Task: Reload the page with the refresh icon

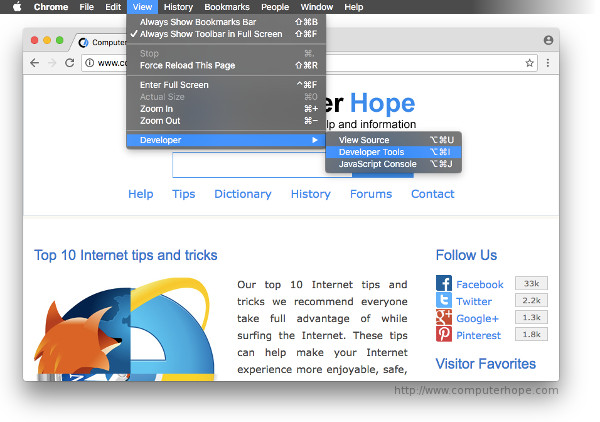Action: 70,62
